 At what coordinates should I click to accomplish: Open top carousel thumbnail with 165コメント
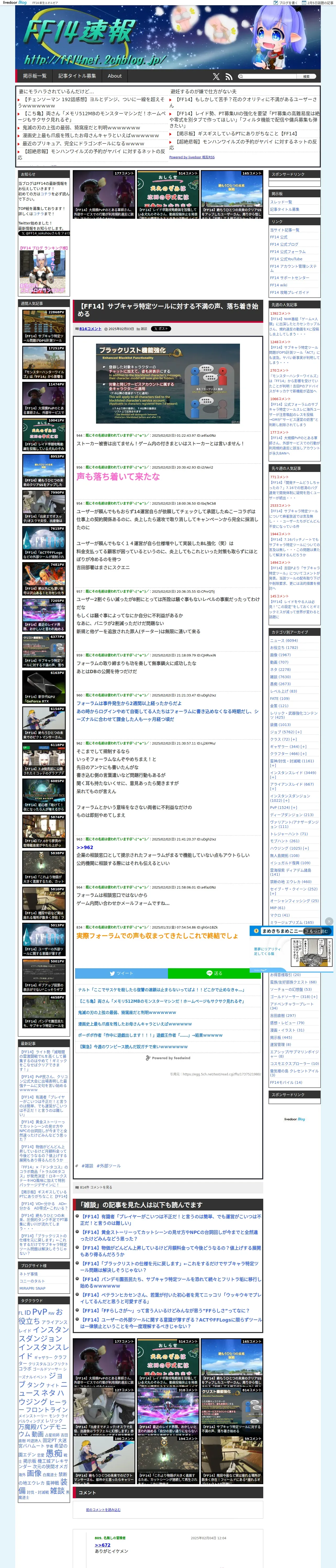pyautogui.click(x=232, y=194)
